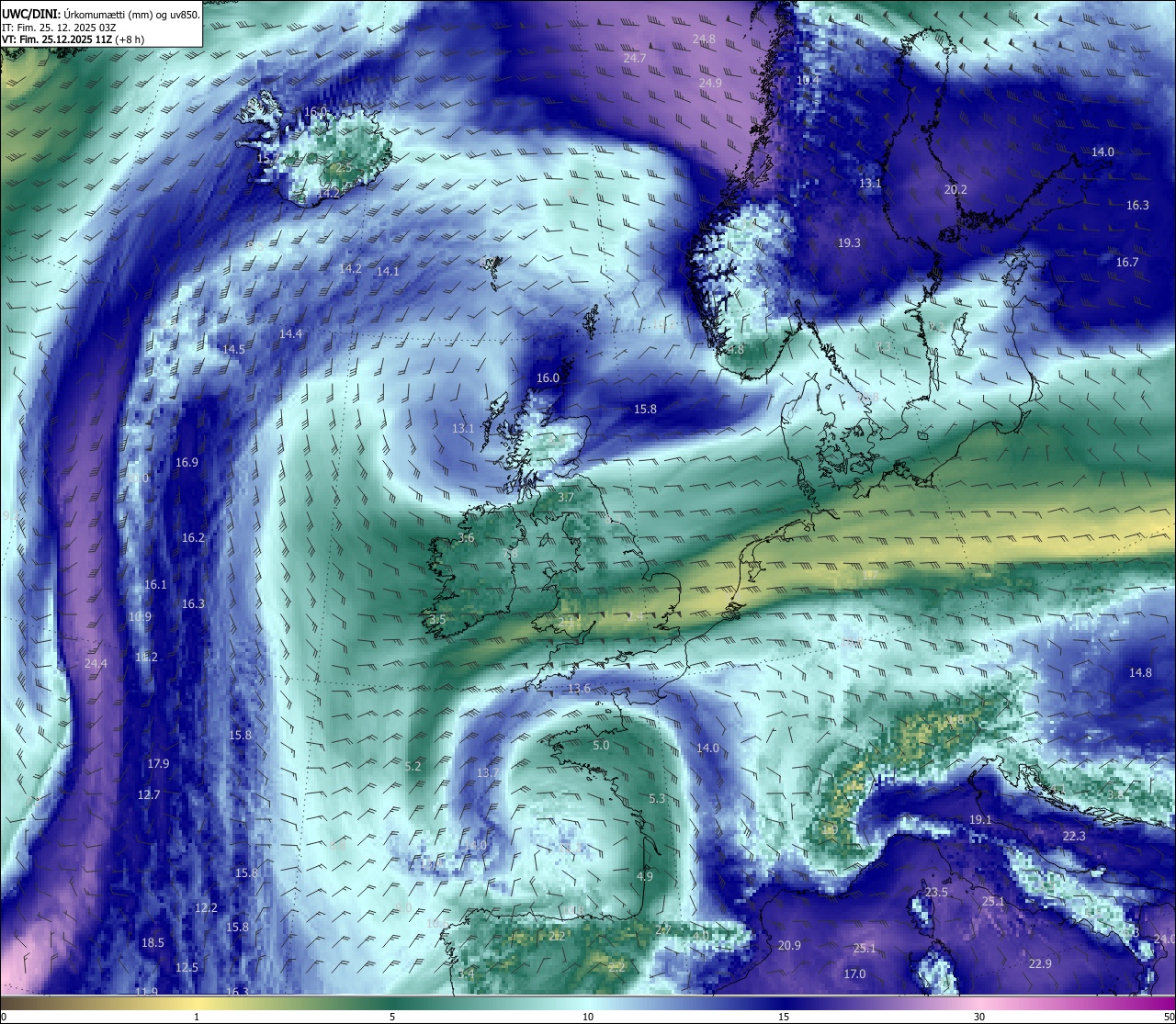1176x1024 pixels.
Task: Click the 19.1 value near Gulf of Genoa
Action: (x=980, y=820)
